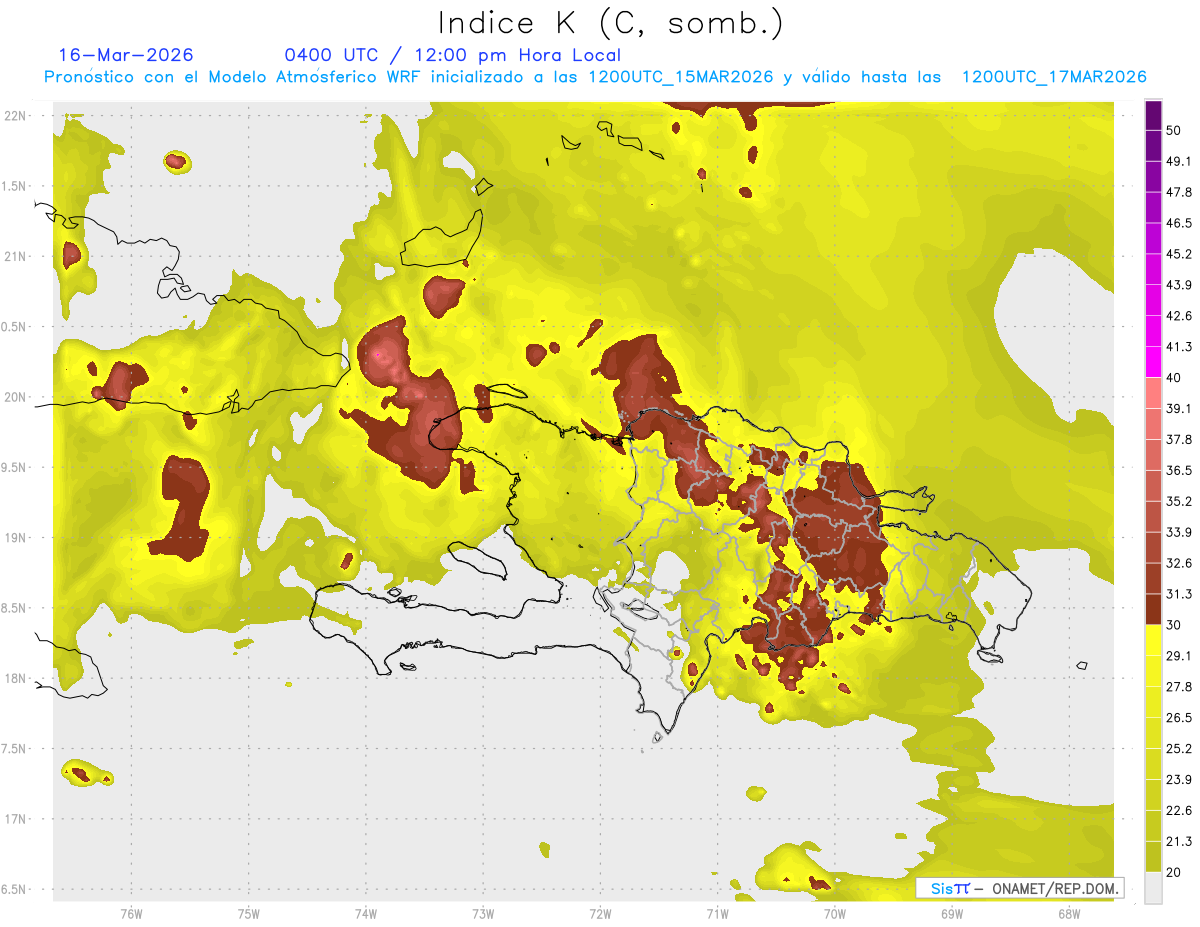
Task: Click the "Indice K (C, somb.)" map title
Action: click(x=611, y=22)
